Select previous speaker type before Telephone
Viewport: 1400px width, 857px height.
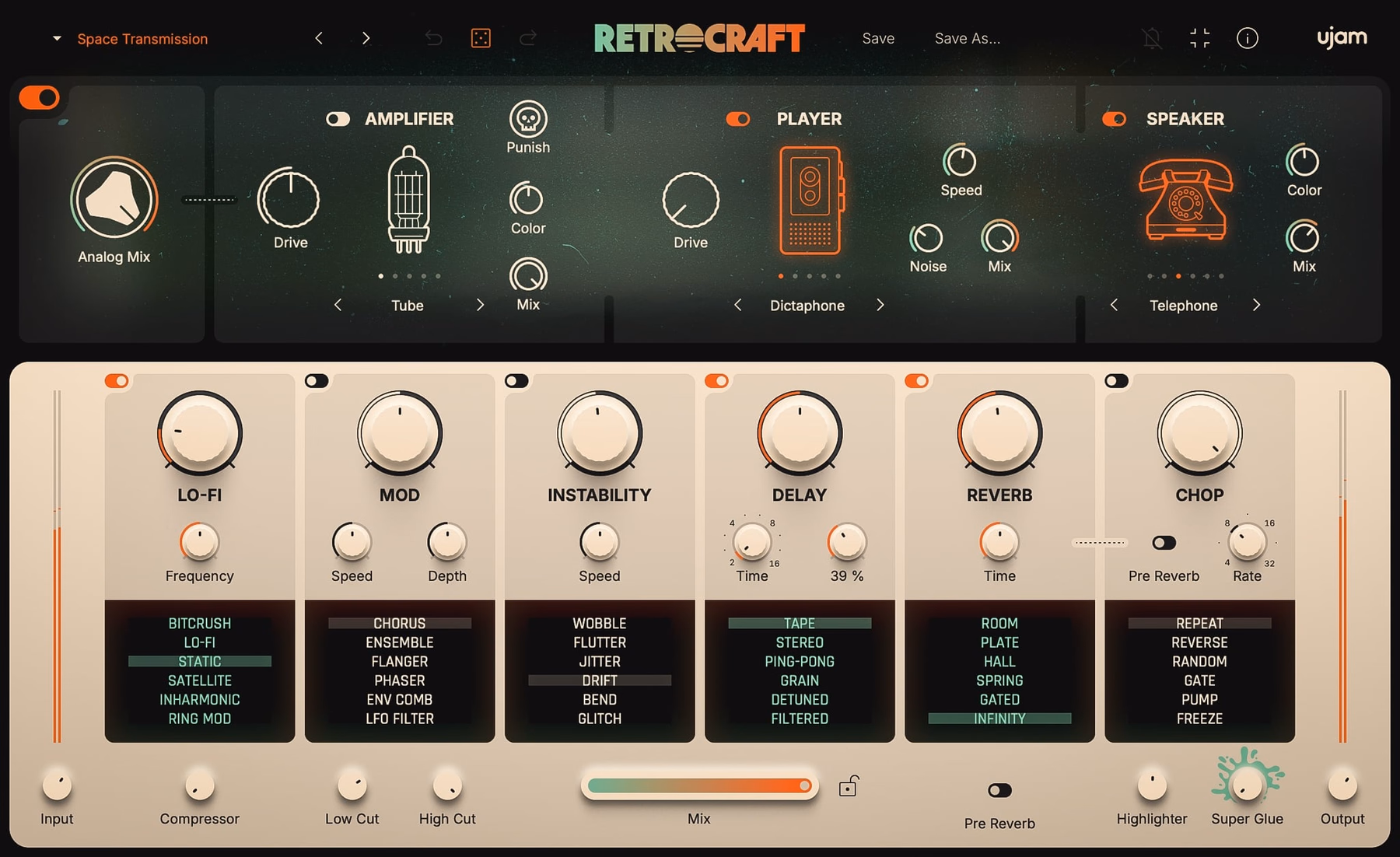[1114, 305]
